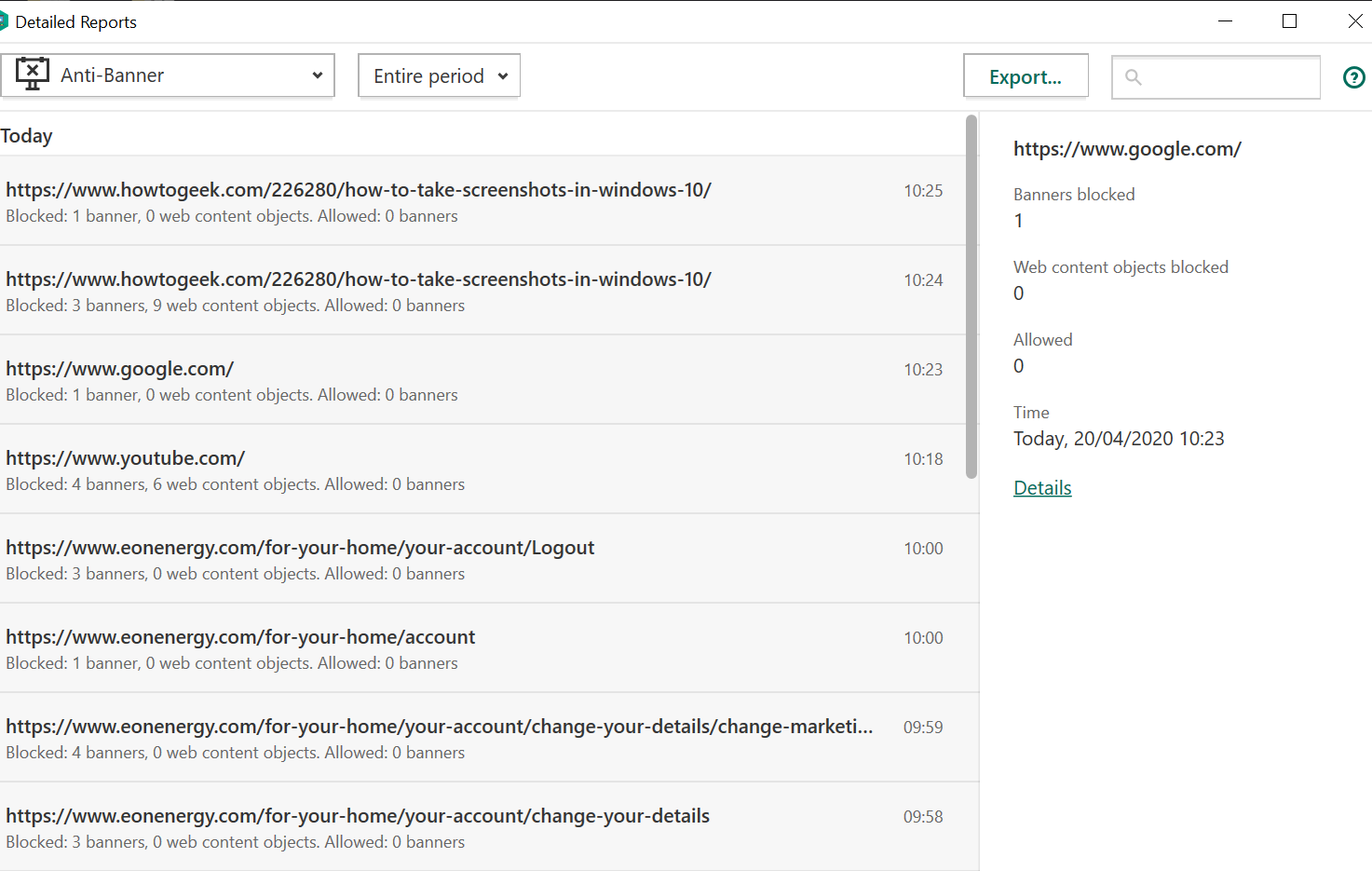The width and height of the screenshot is (1372, 871).
Task: Open the help question mark icon
Action: (x=1353, y=77)
